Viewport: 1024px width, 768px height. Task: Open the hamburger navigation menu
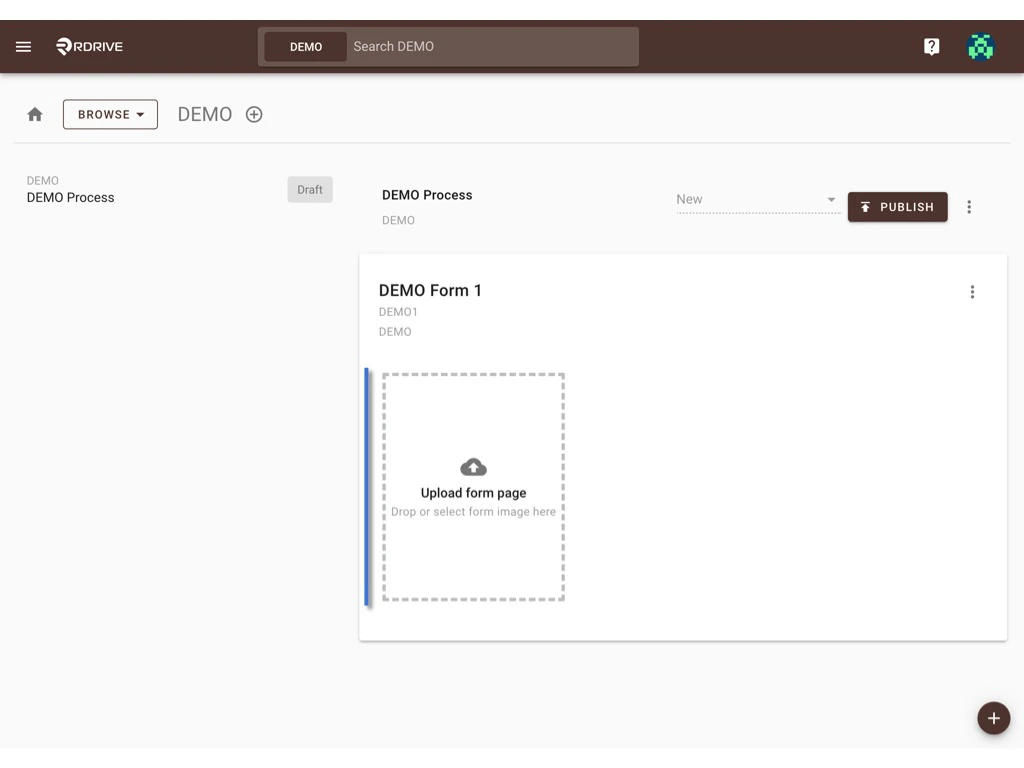pos(23,46)
